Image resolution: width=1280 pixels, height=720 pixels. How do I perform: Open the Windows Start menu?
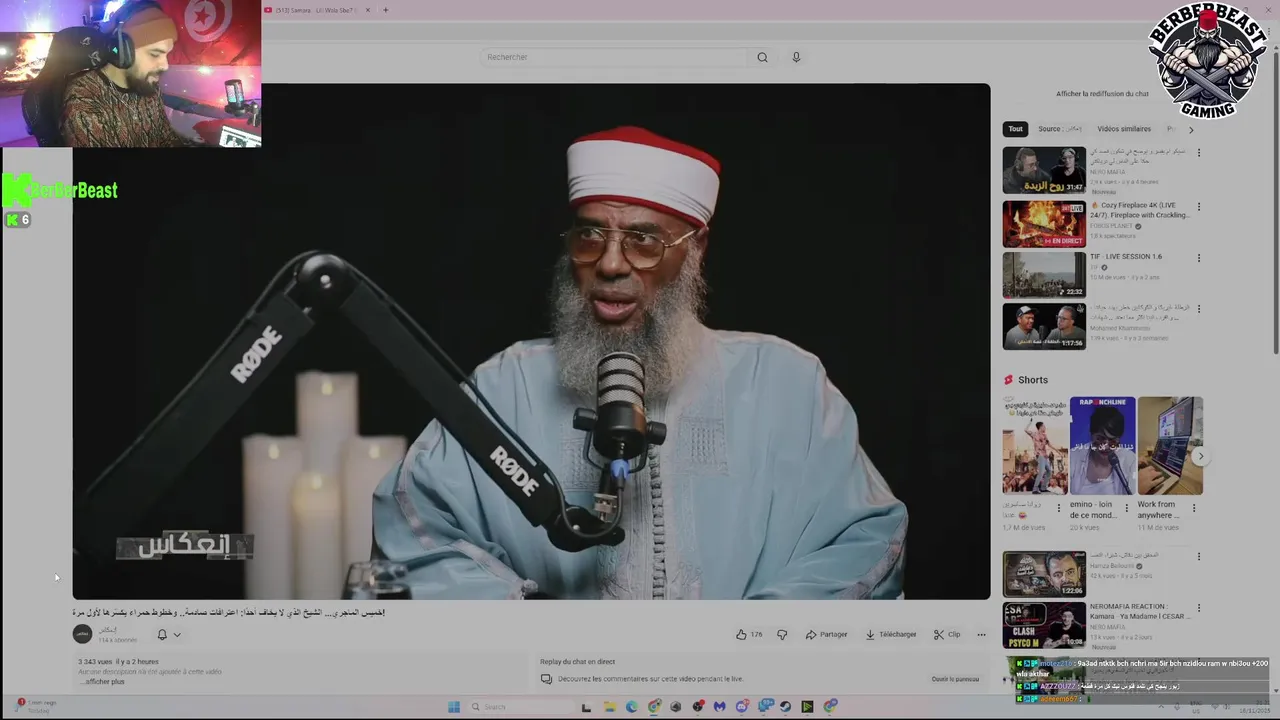[x=453, y=707]
